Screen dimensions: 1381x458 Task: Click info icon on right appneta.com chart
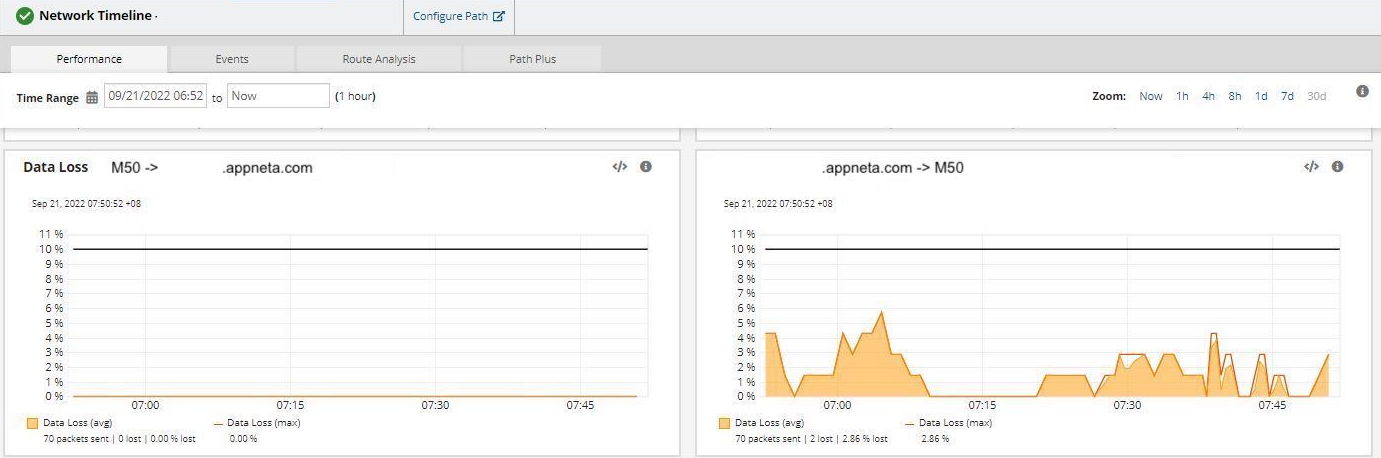coord(1337,167)
